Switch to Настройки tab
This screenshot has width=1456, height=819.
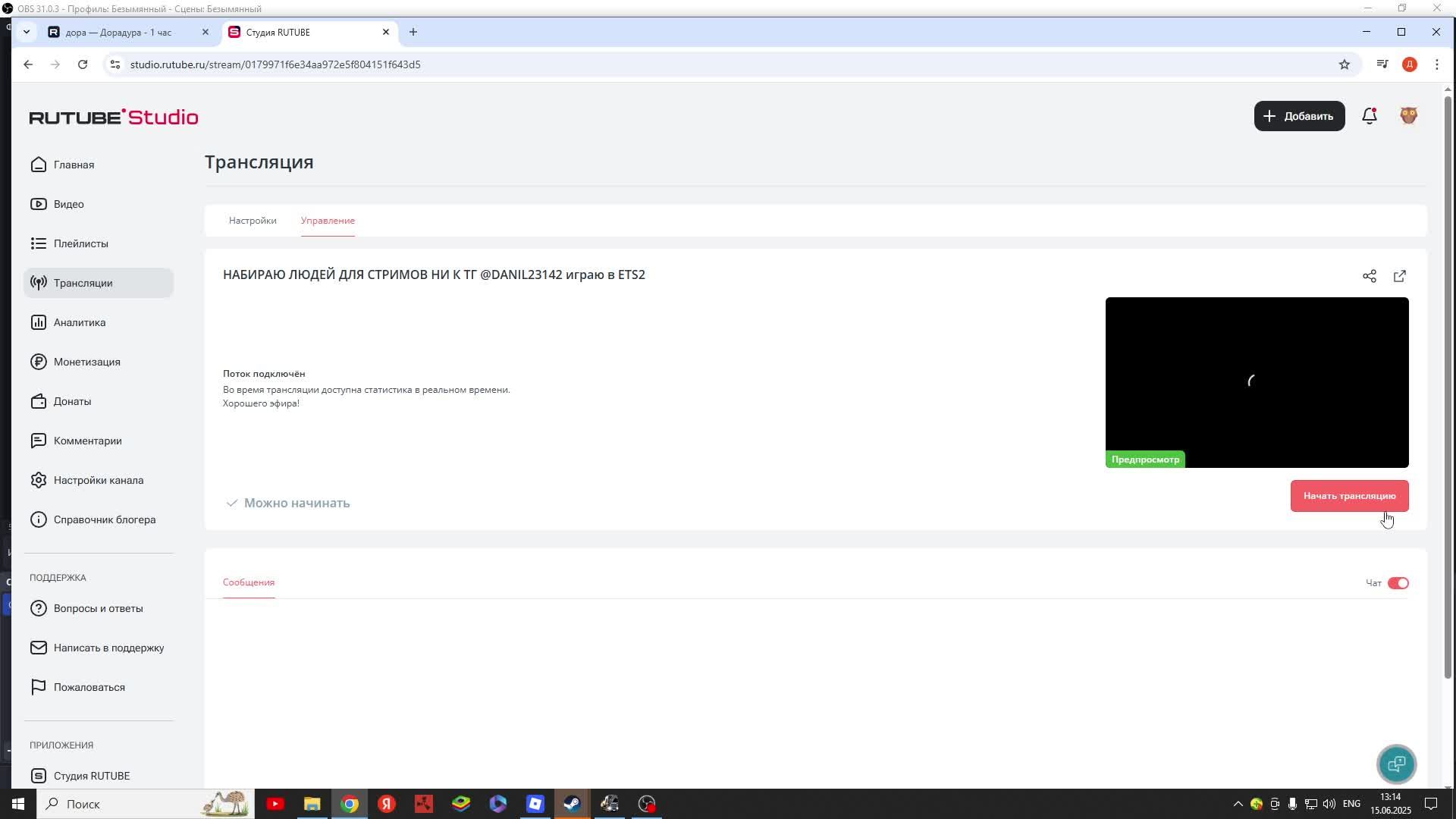pos(253,221)
